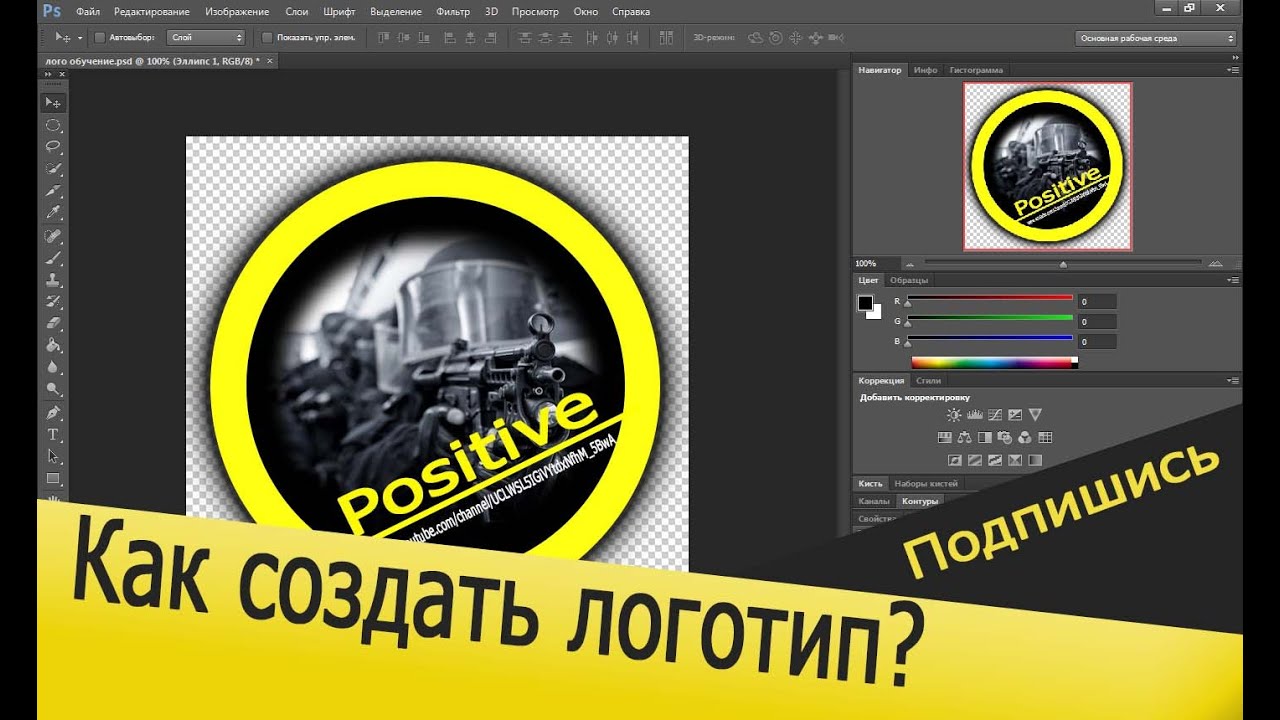Image resolution: width=1280 pixels, height=720 pixels.
Task: Add a Hue/Saturation adjustment
Action: pyautogui.click(x=944, y=437)
